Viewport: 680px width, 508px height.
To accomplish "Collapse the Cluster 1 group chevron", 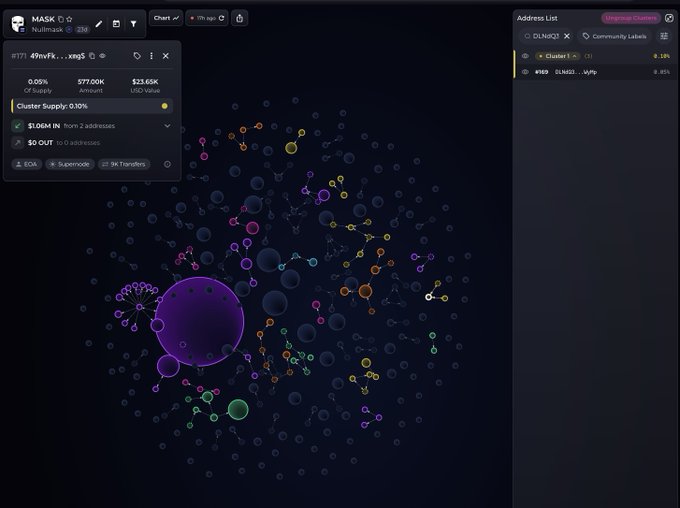I will pyautogui.click(x=575, y=56).
